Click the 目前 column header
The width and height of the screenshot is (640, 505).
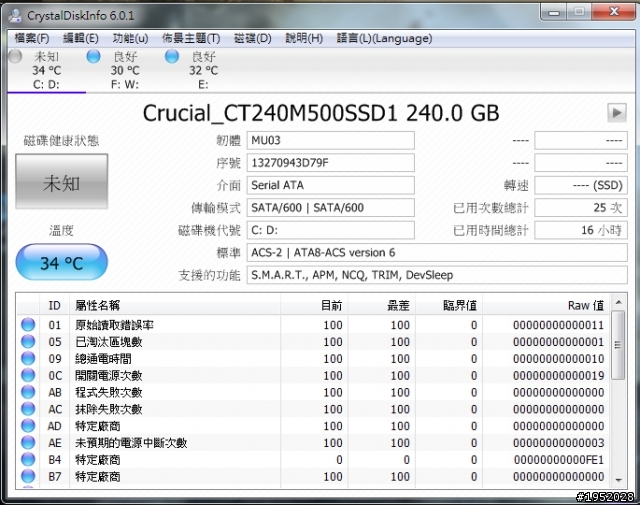click(x=314, y=305)
